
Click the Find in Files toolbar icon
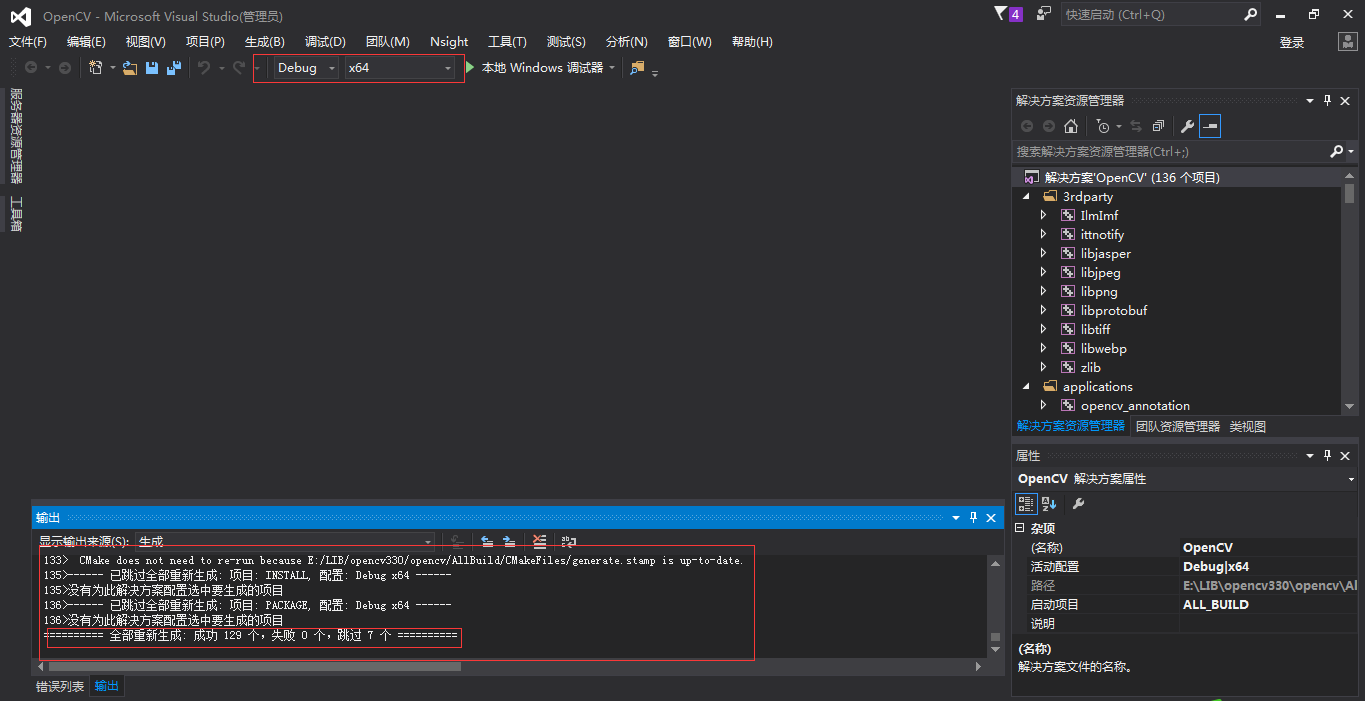637,68
